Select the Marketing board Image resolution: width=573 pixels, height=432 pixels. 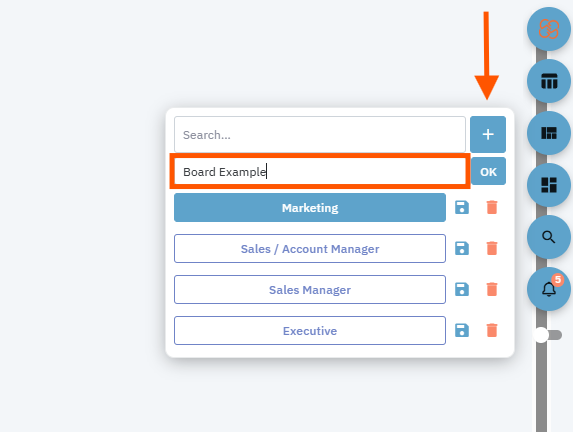tap(310, 208)
